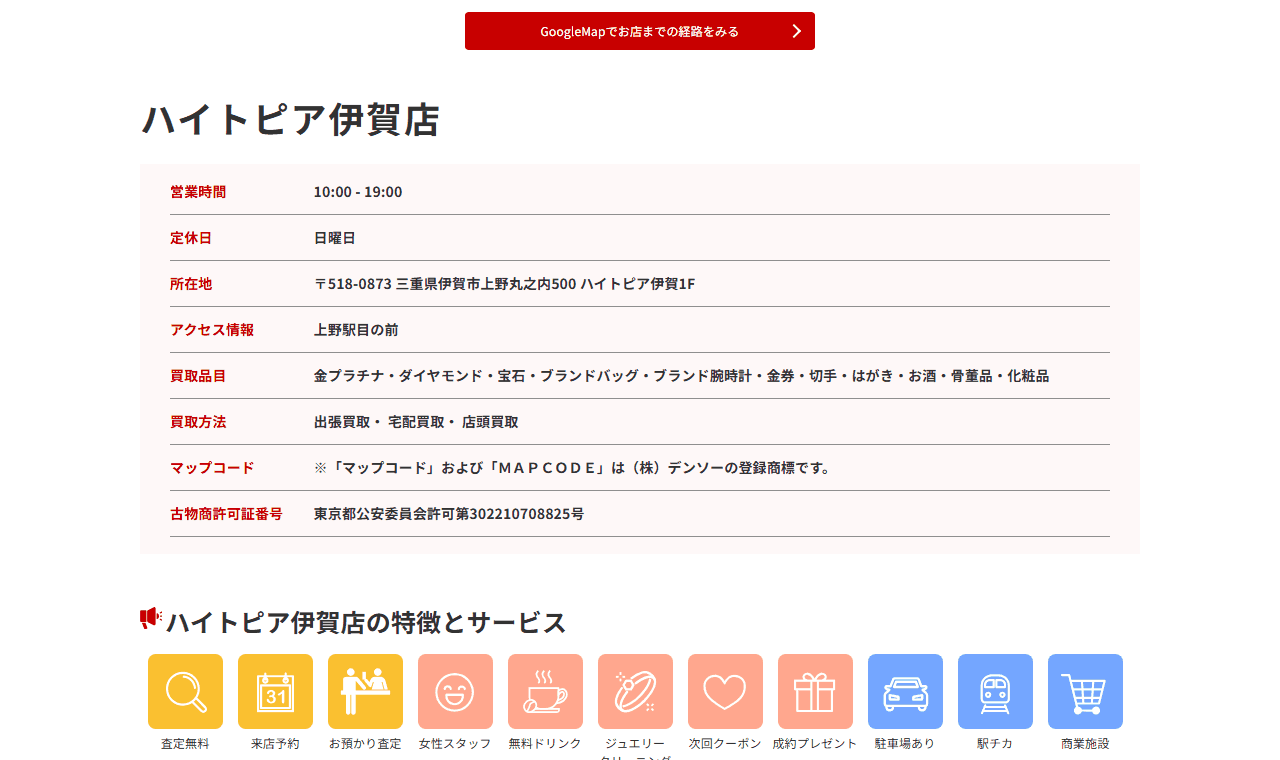Select the 来店予約 calendar icon

[275, 691]
